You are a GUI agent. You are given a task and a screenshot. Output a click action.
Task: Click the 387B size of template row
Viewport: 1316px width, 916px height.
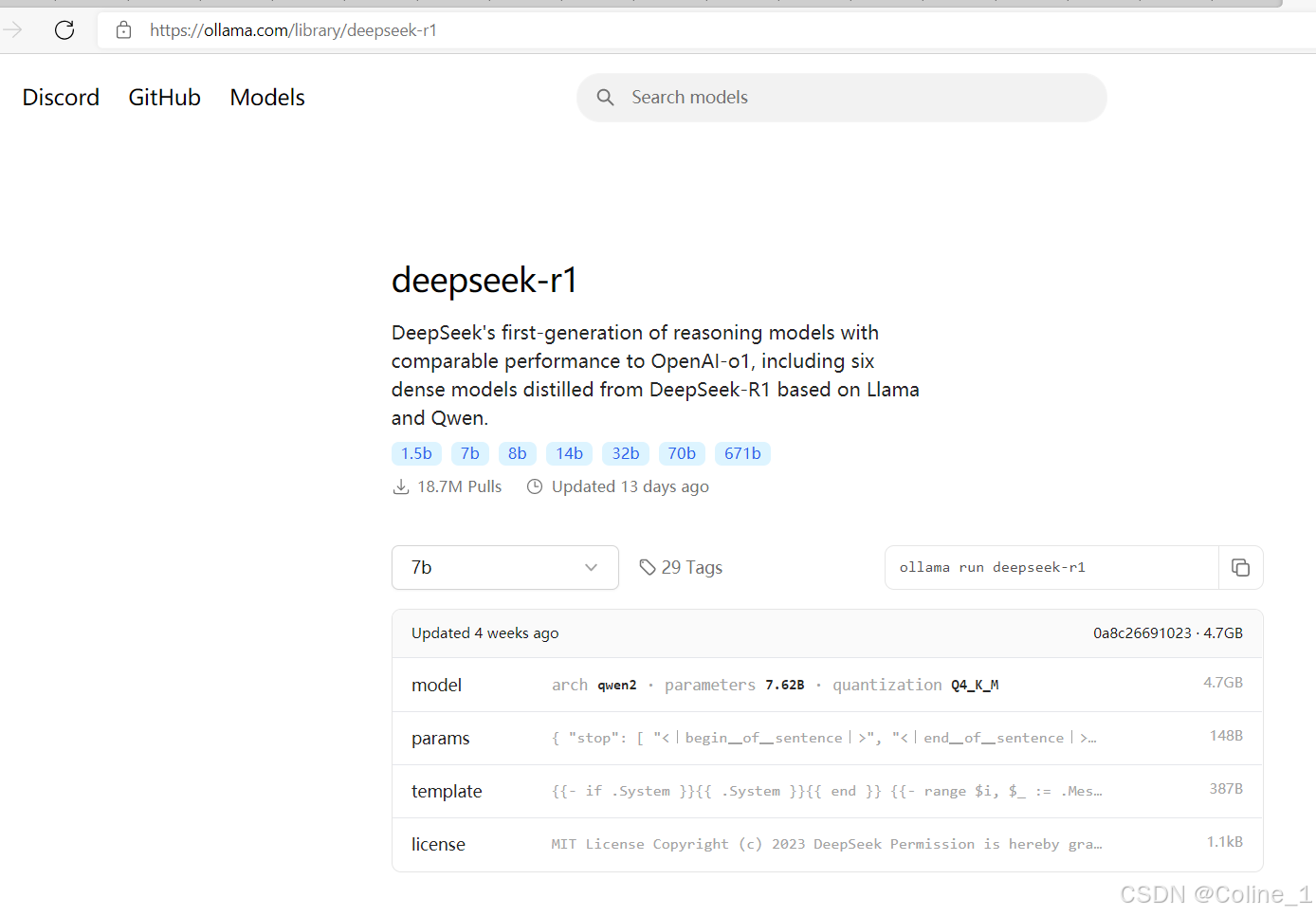pos(1226,789)
